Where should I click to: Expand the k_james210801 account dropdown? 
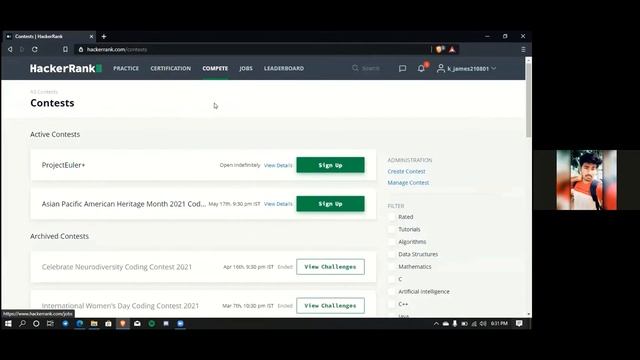coord(467,69)
